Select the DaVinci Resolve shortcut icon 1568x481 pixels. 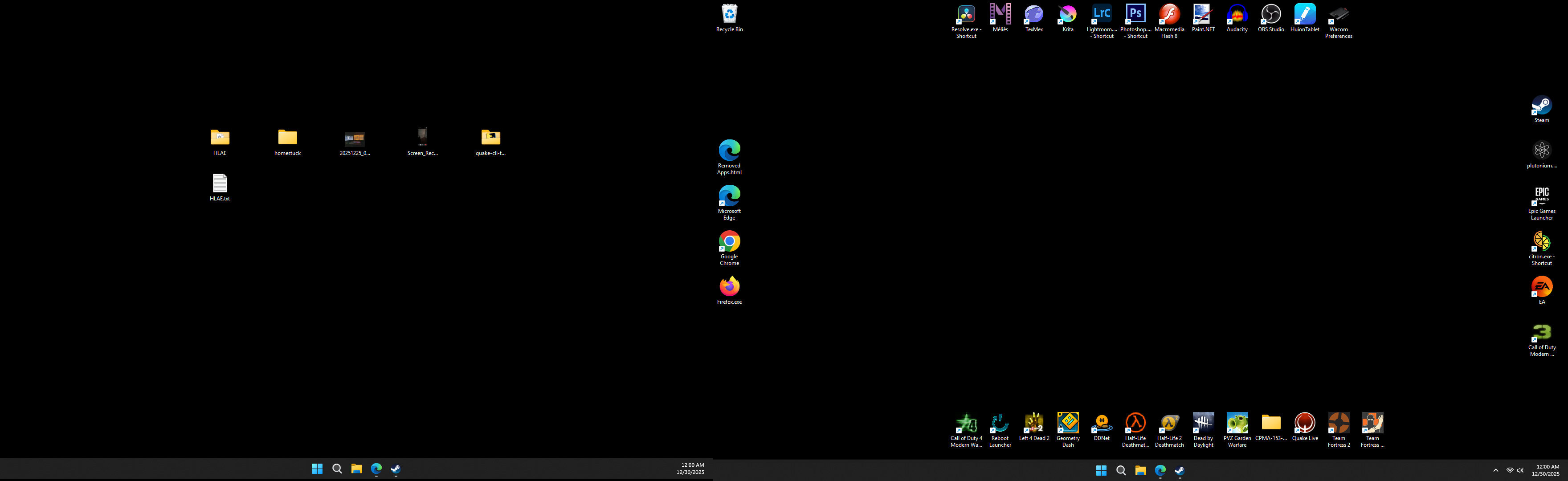(x=966, y=15)
